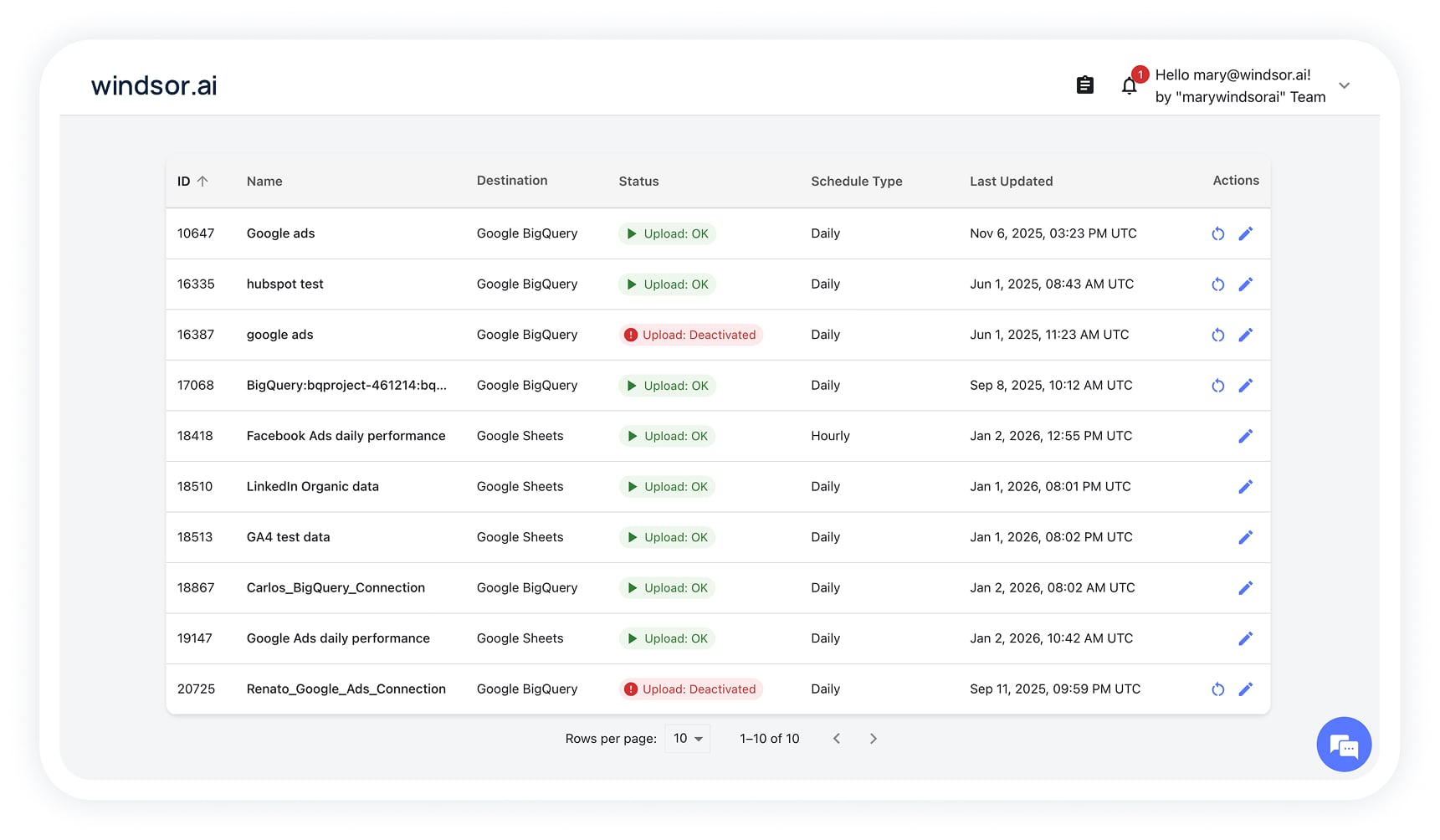Screen dimensions: 1440x840
Task: Edit the hubspot test destination task
Action: tap(1245, 284)
